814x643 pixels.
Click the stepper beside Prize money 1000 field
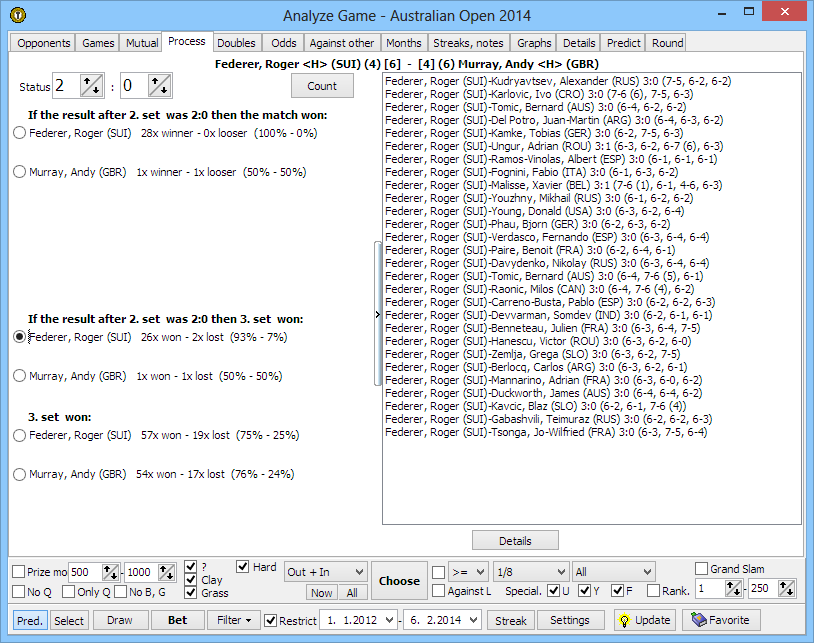[x=167, y=572]
